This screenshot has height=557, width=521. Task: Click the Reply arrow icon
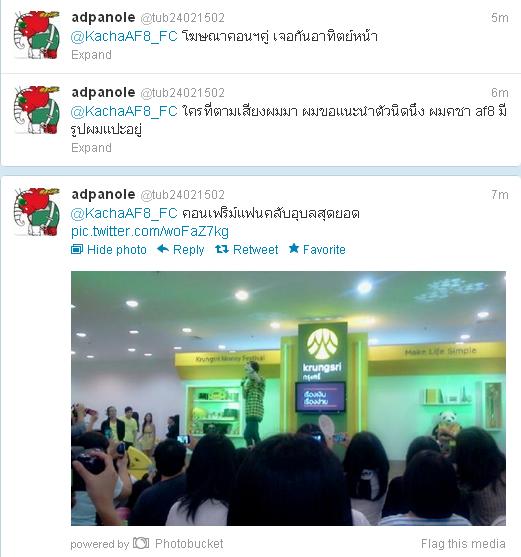tap(163, 249)
